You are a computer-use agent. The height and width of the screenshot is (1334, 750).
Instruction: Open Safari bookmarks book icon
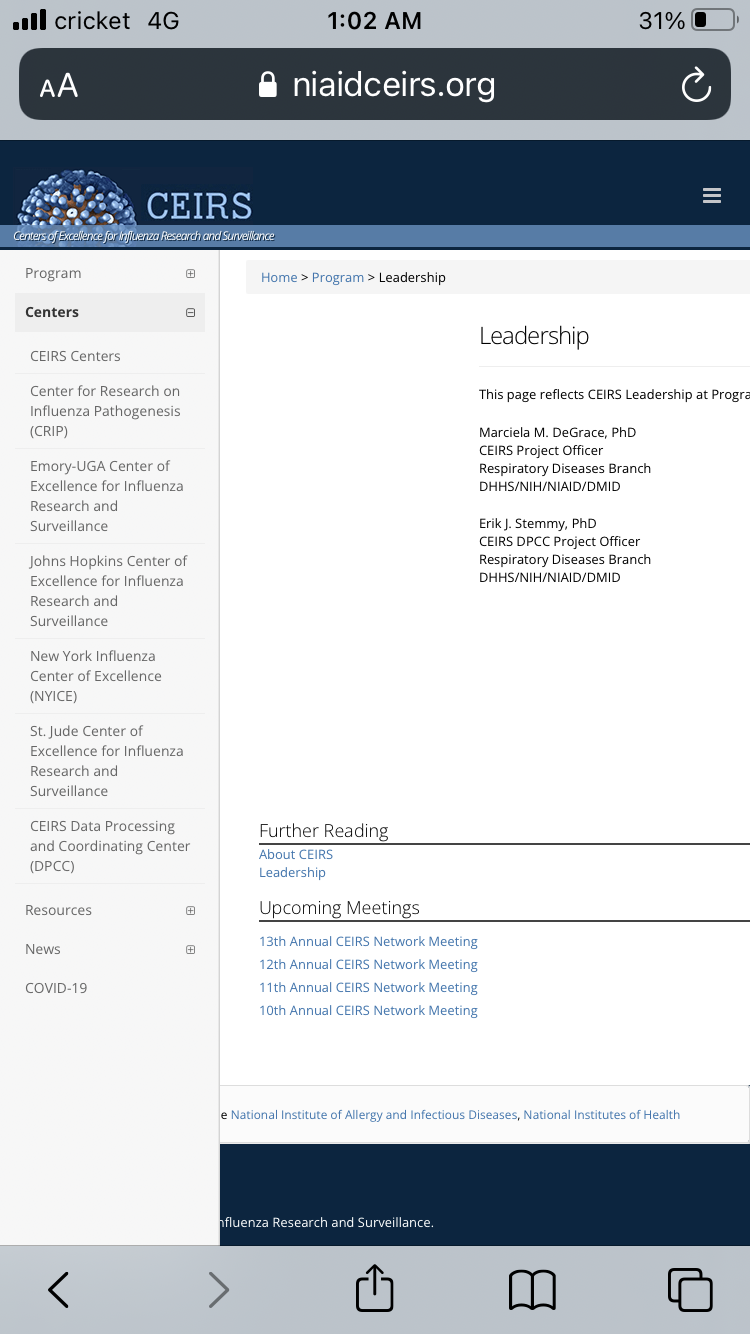pyautogui.click(x=532, y=1290)
